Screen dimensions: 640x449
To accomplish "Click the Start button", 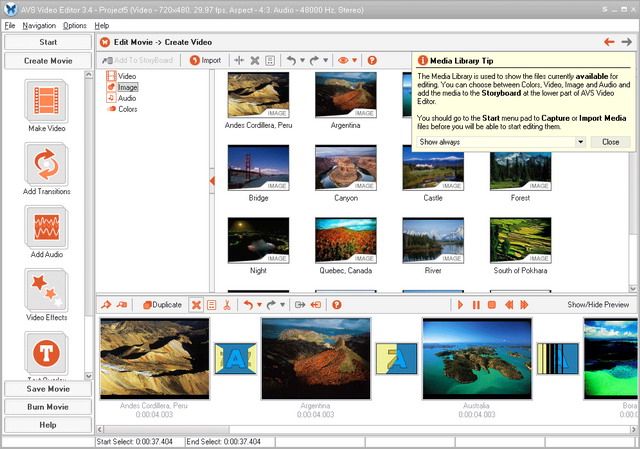I will tap(48, 42).
